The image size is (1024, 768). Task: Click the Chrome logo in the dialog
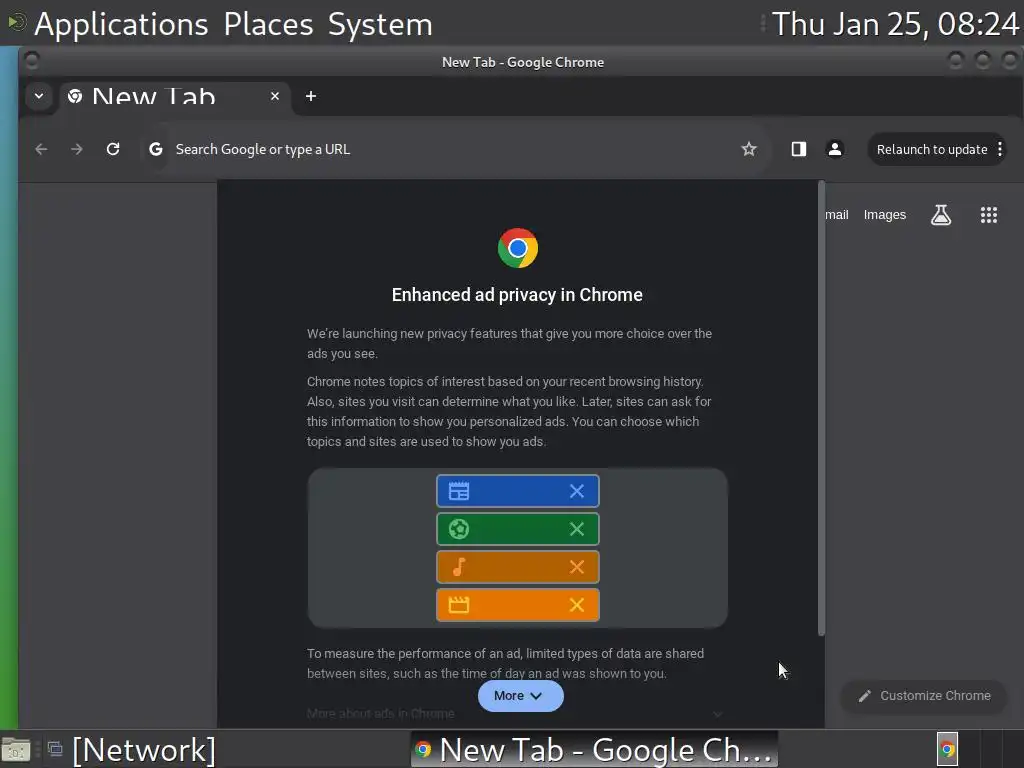pyautogui.click(x=518, y=248)
